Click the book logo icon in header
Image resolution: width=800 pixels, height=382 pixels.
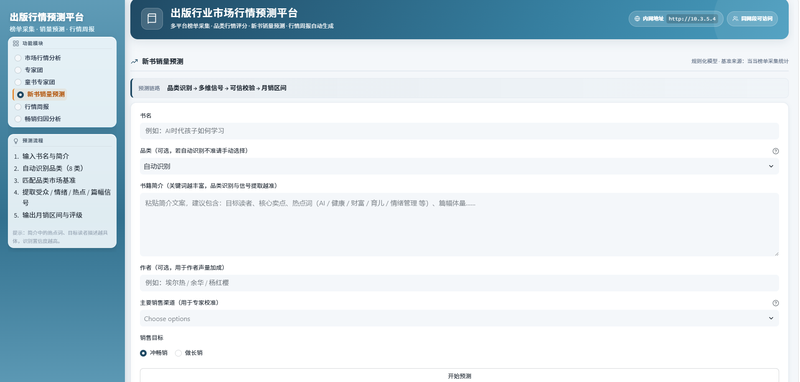152,19
